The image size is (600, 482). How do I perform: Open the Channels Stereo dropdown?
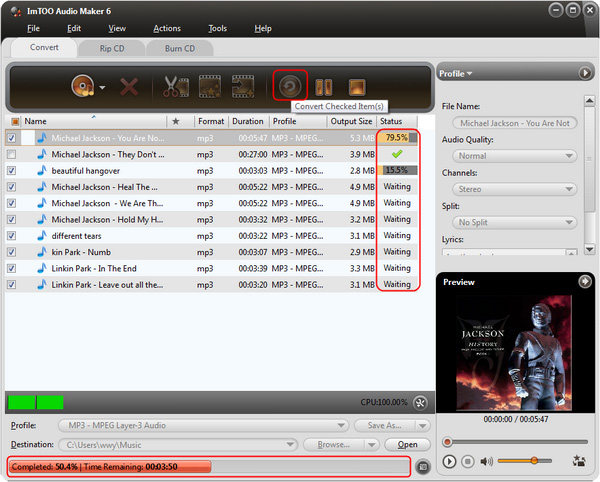[515, 189]
